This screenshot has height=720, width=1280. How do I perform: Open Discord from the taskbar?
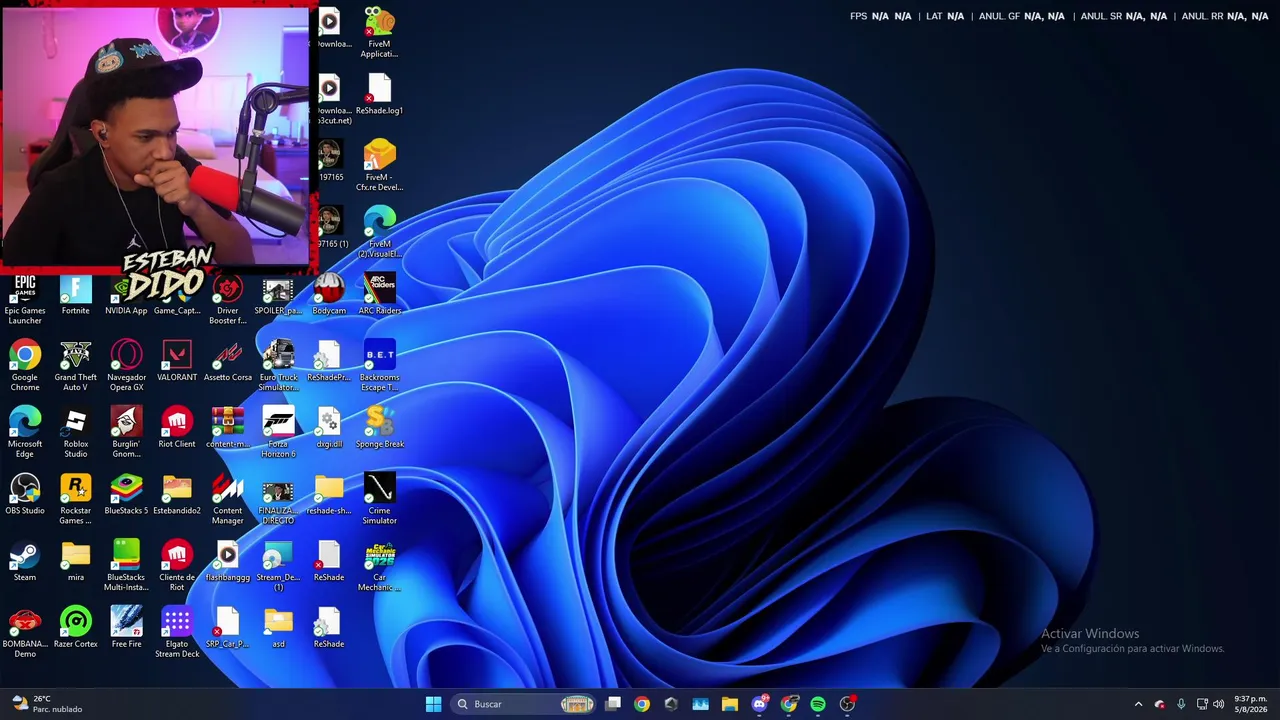pos(760,704)
